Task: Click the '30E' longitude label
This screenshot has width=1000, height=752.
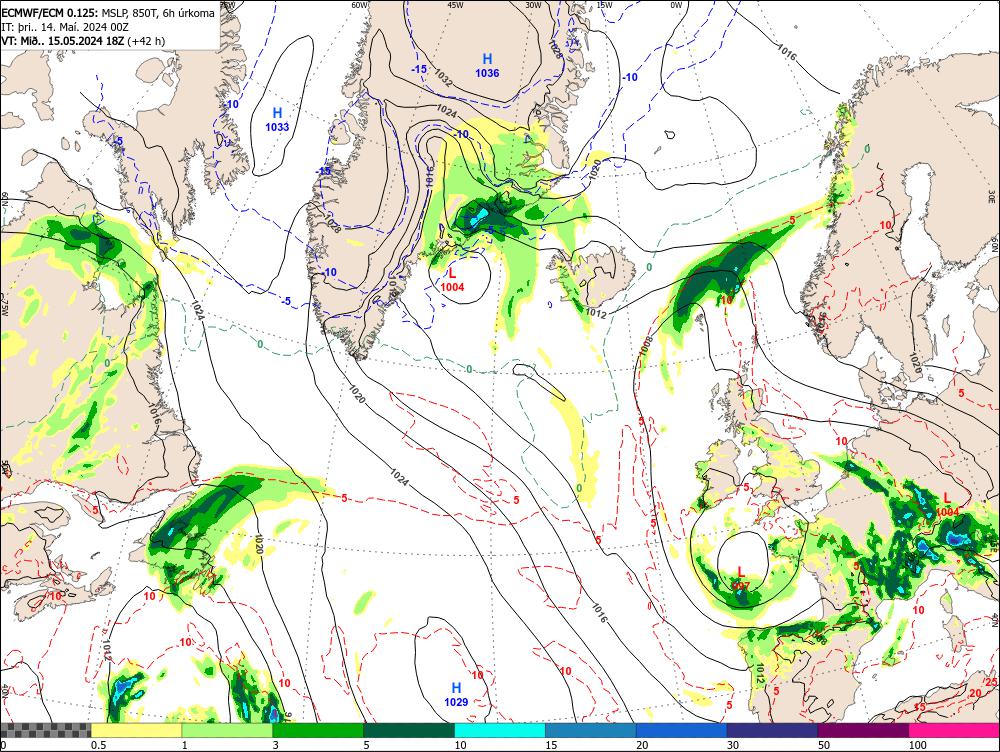Action: [x=994, y=195]
